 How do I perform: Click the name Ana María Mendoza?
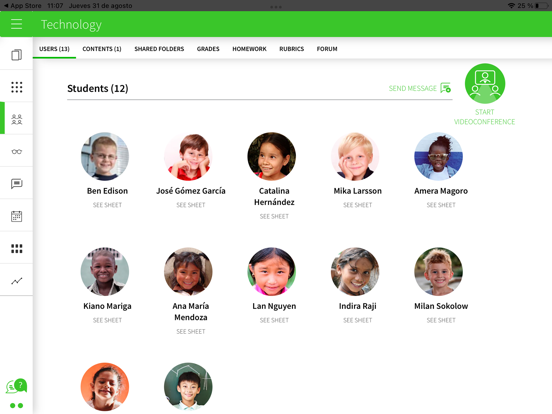(x=191, y=312)
